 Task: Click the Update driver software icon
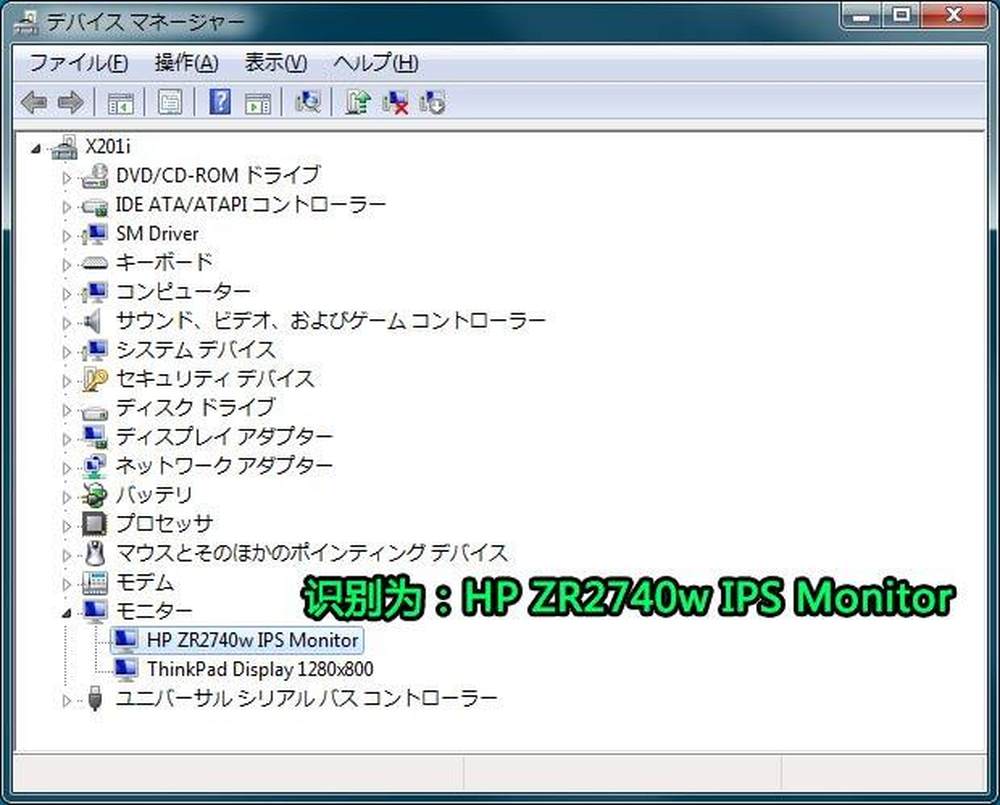pos(358,101)
